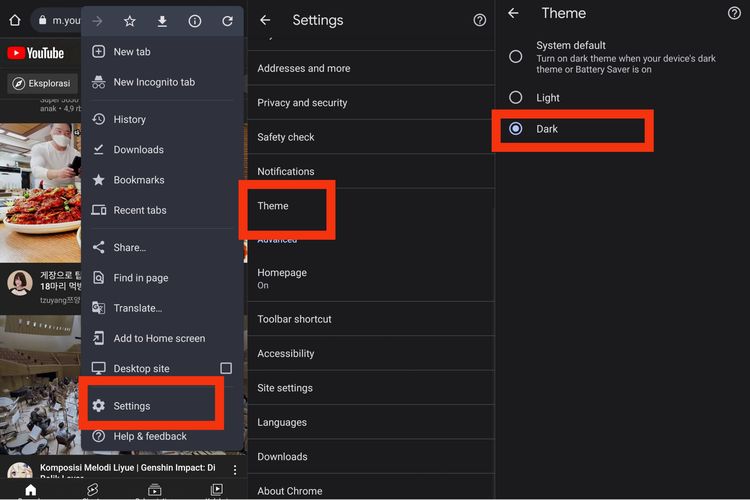
Task: Open Homepage setting
Action: click(x=371, y=278)
